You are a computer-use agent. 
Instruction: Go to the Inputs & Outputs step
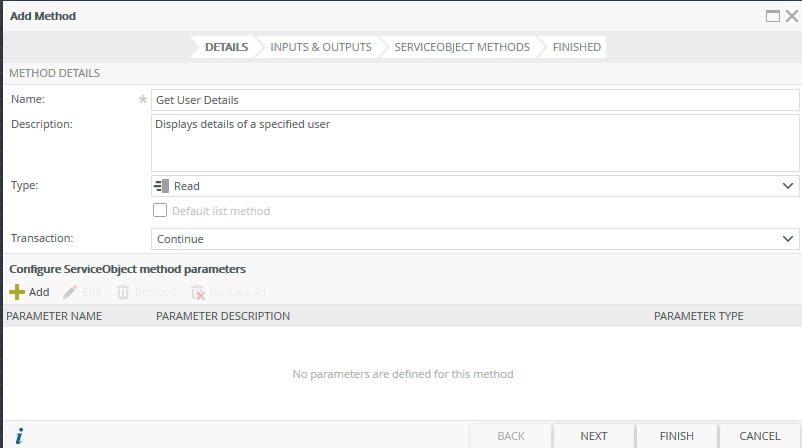click(320, 47)
